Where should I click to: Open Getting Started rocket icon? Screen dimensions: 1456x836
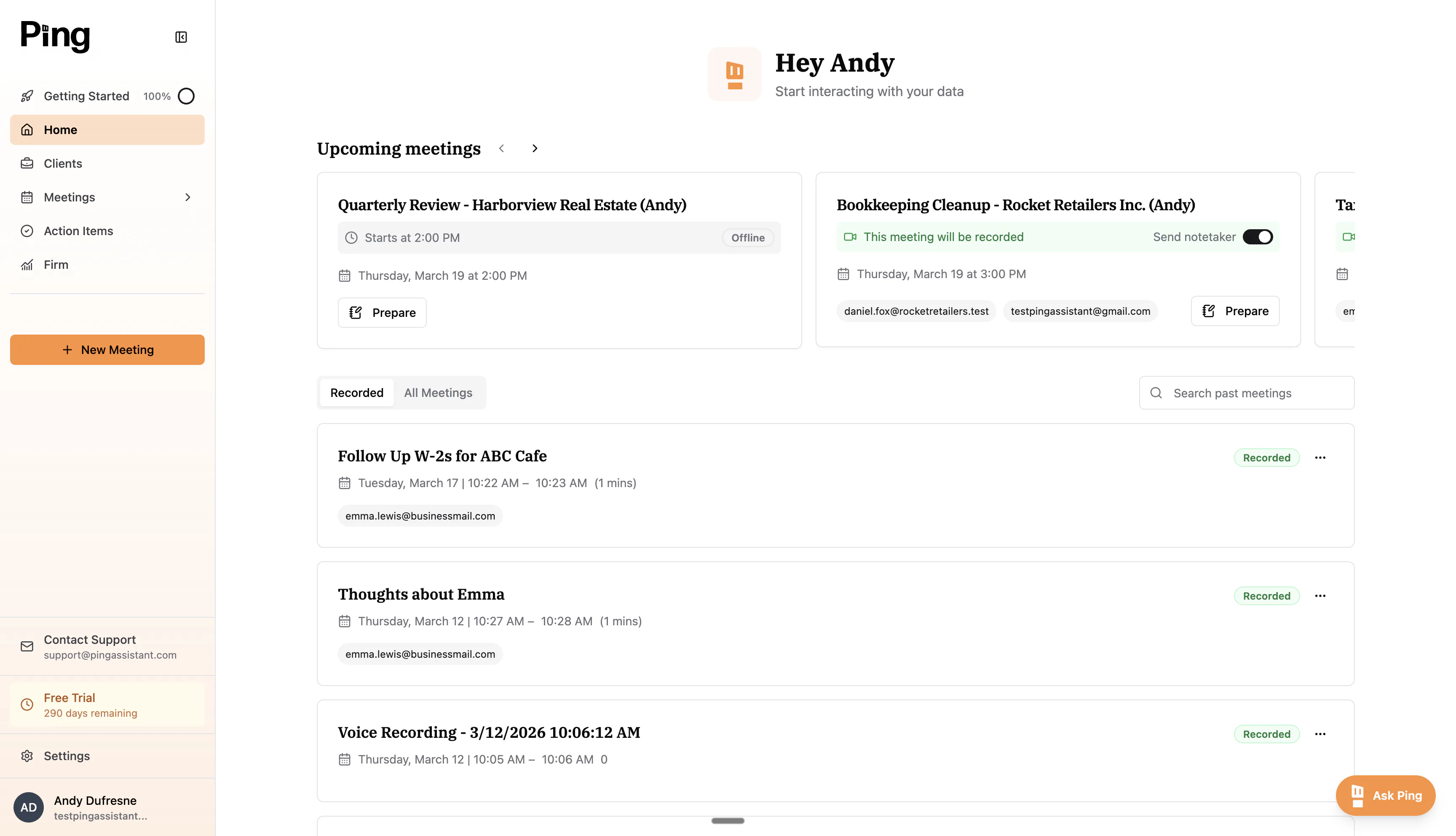point(27,96)
